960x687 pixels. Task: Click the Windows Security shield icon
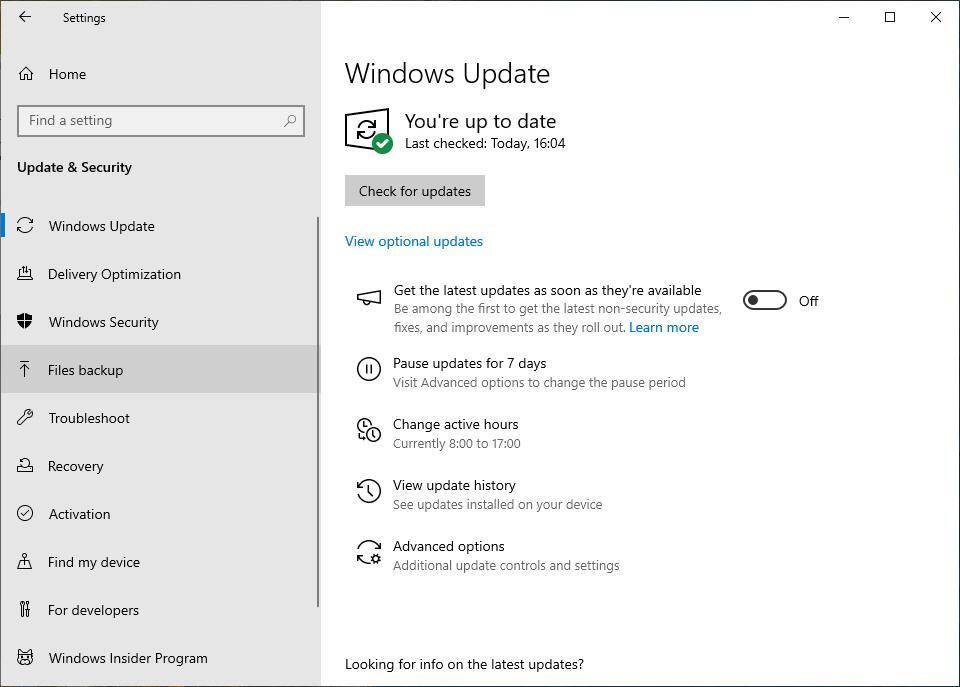coord(25,321)
